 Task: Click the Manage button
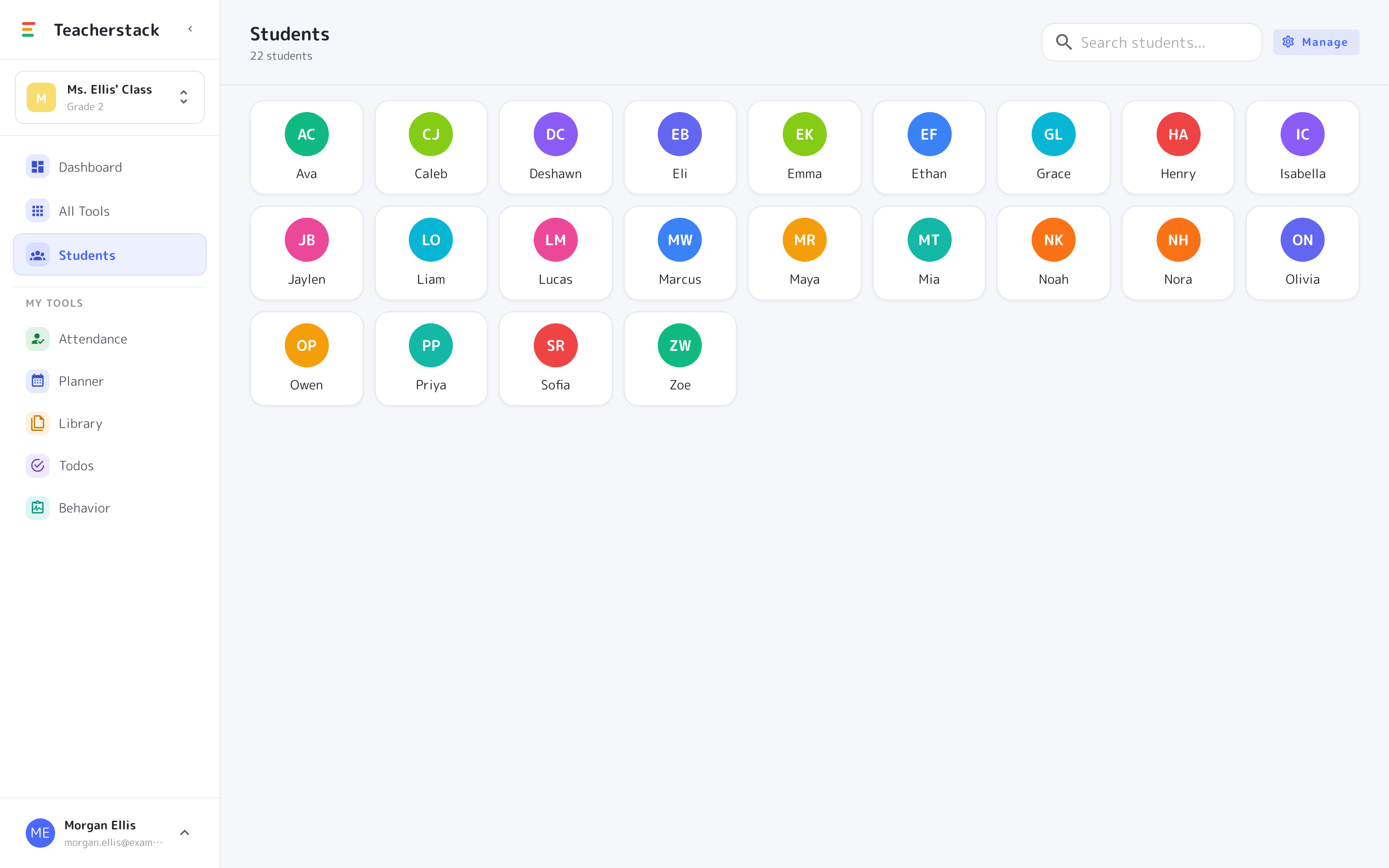click(1316, 42)
